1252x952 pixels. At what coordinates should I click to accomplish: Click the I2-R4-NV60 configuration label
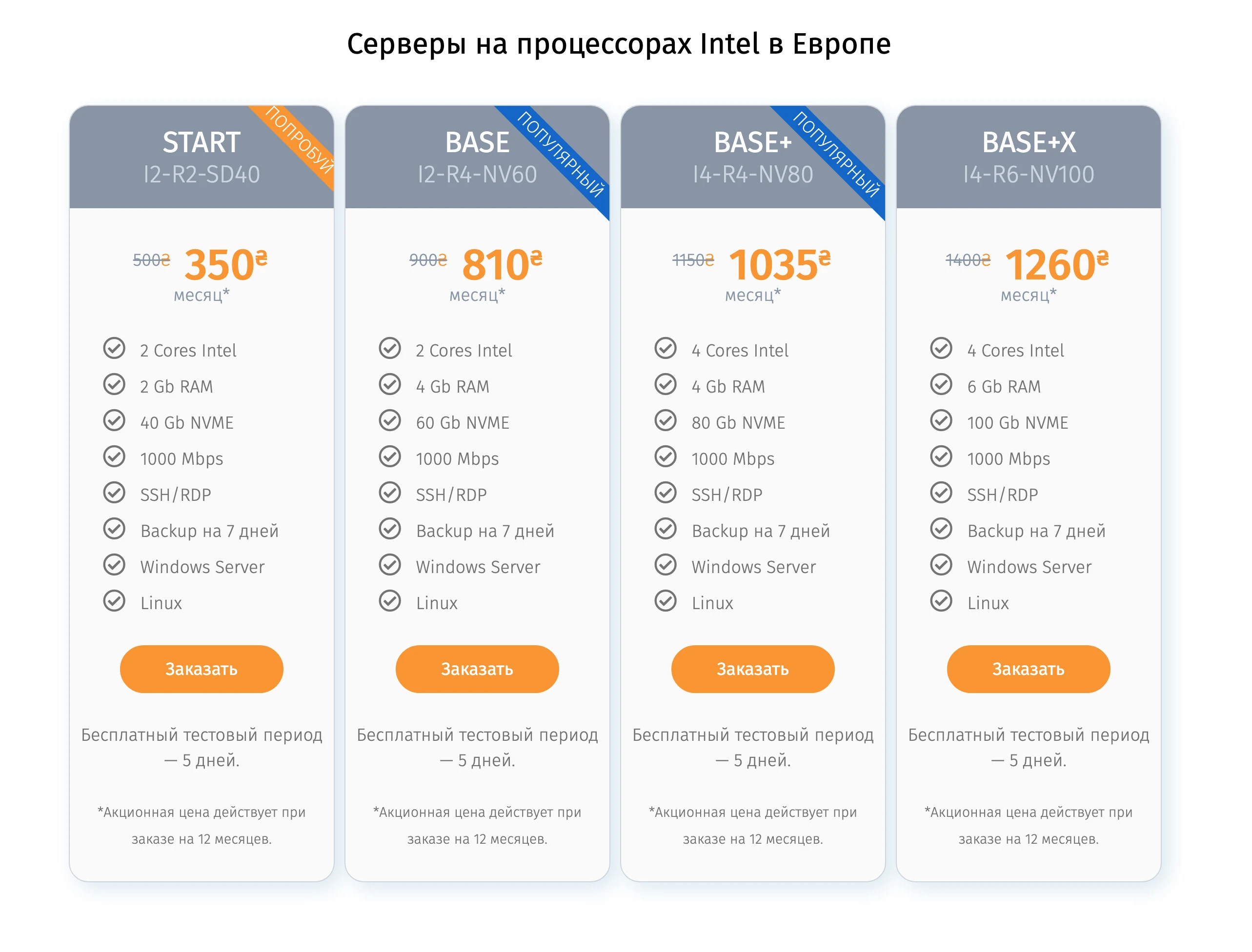[x=477, y=175]
